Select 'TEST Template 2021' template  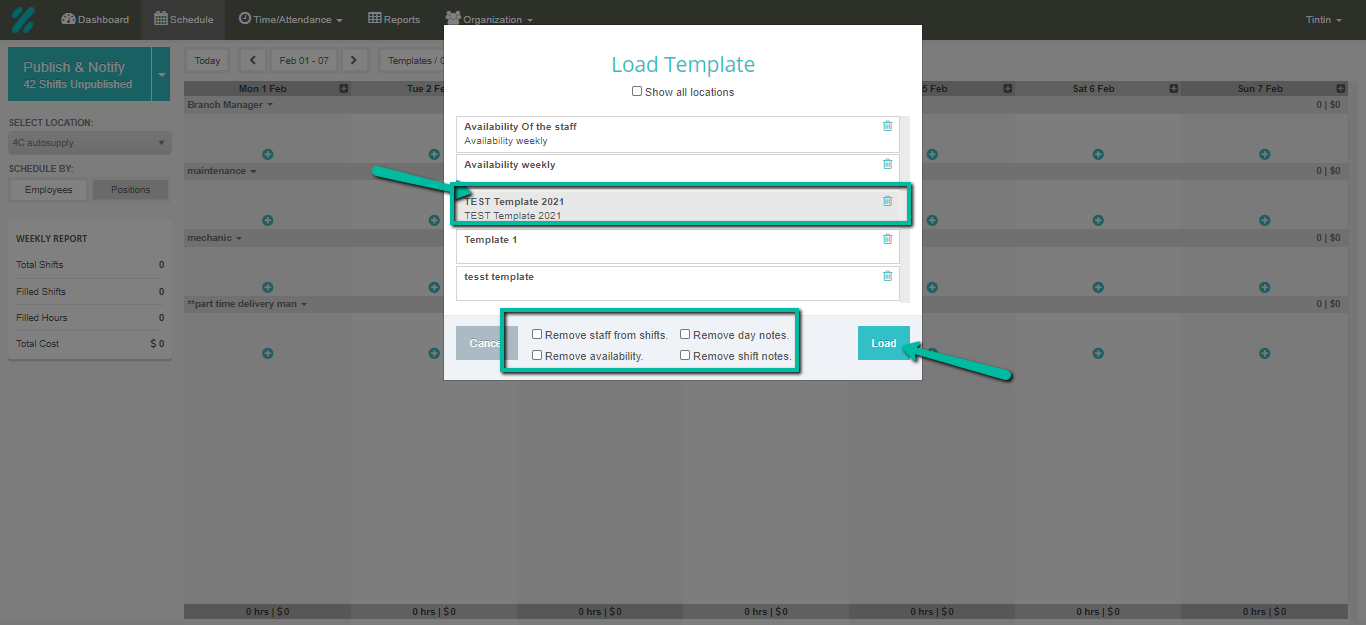(x=677, y=208)
